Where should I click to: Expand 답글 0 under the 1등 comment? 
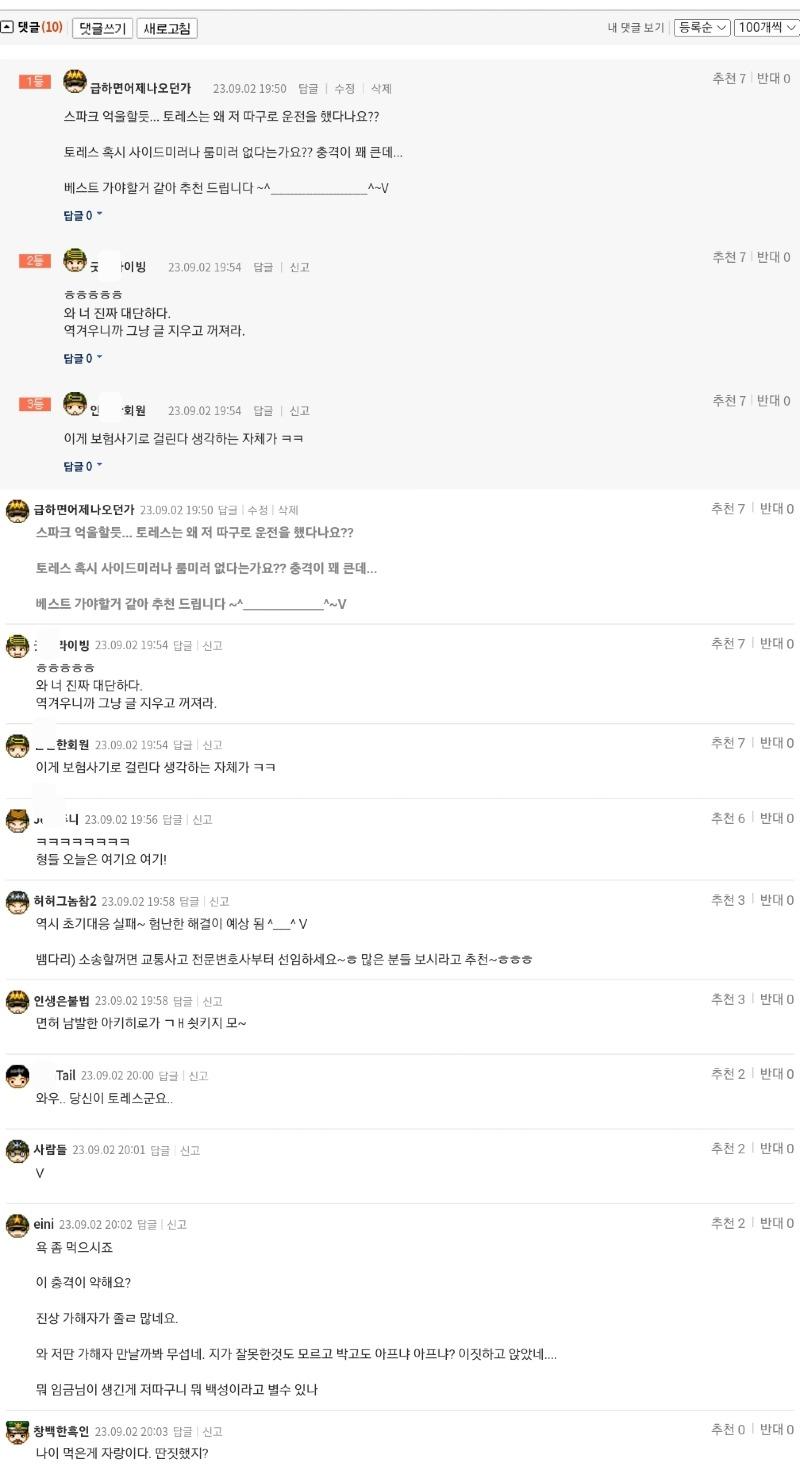83,215
